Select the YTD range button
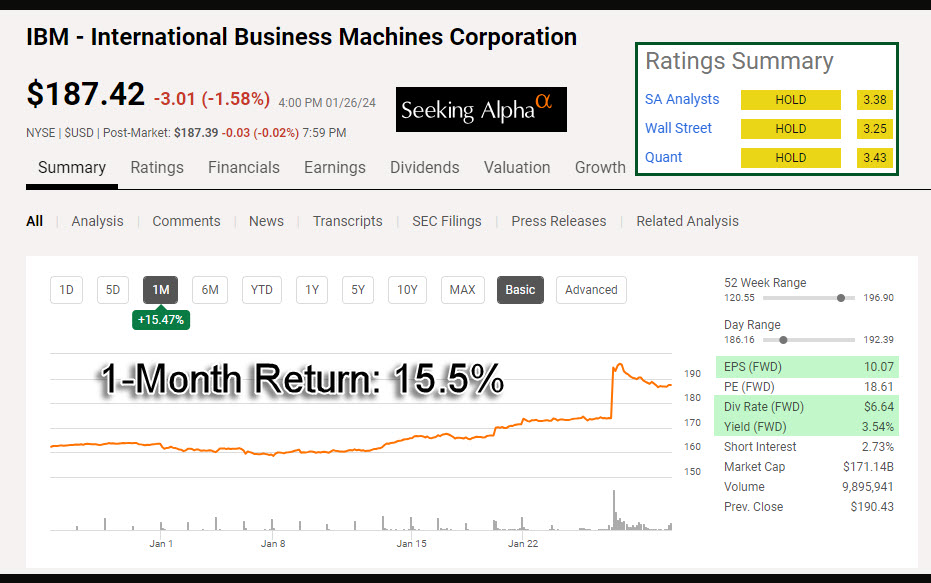The image size is (931, 583). (x=261, y=290)
